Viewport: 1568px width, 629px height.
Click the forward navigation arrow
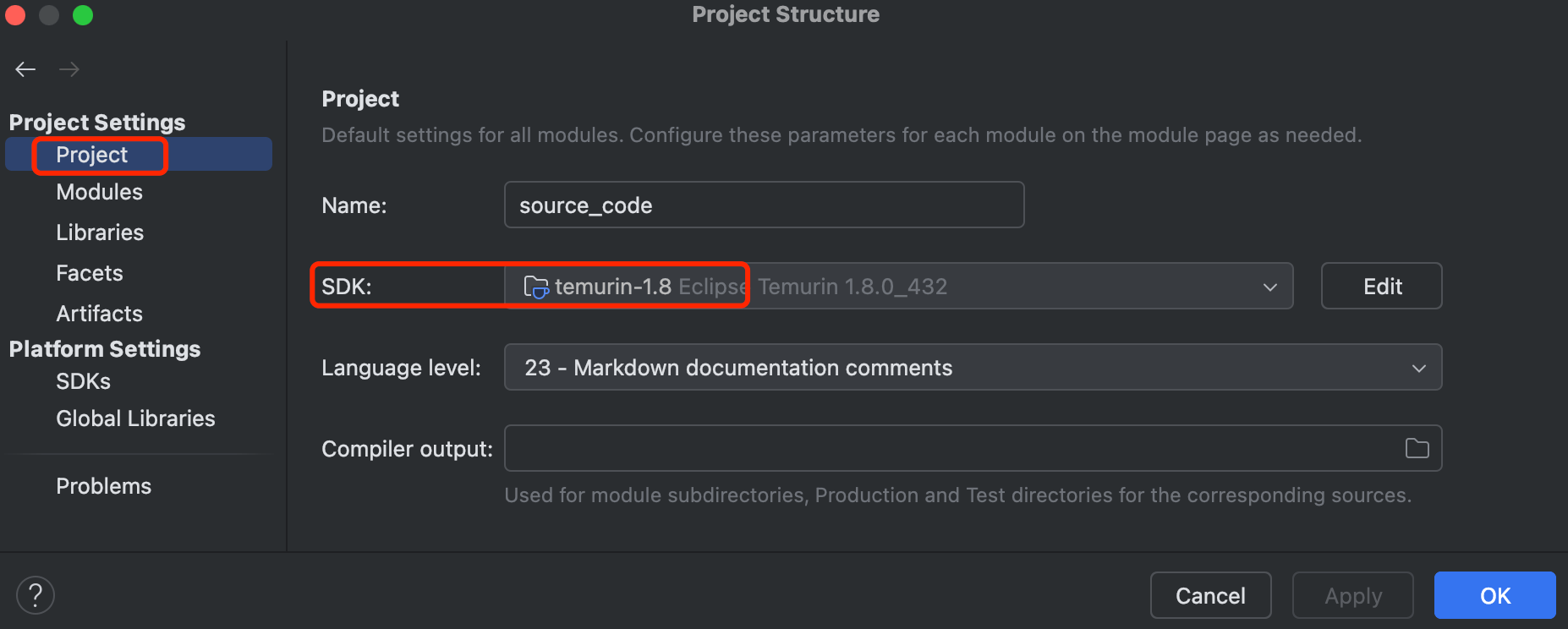point(69,69)
